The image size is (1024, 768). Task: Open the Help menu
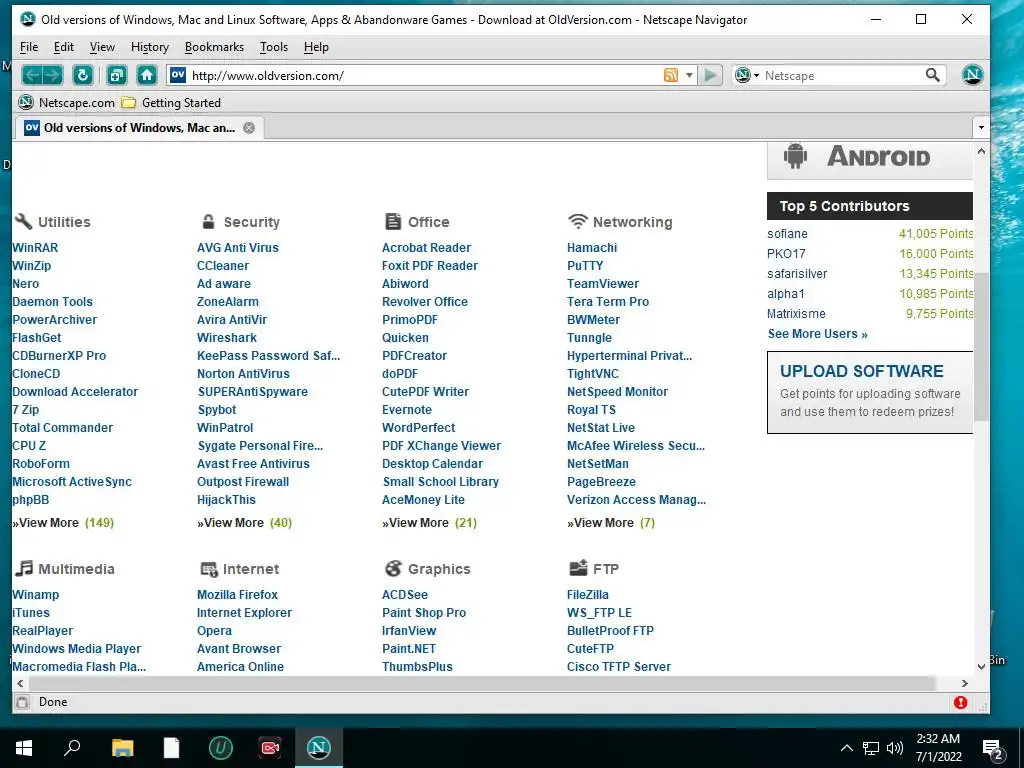(316, 47)
